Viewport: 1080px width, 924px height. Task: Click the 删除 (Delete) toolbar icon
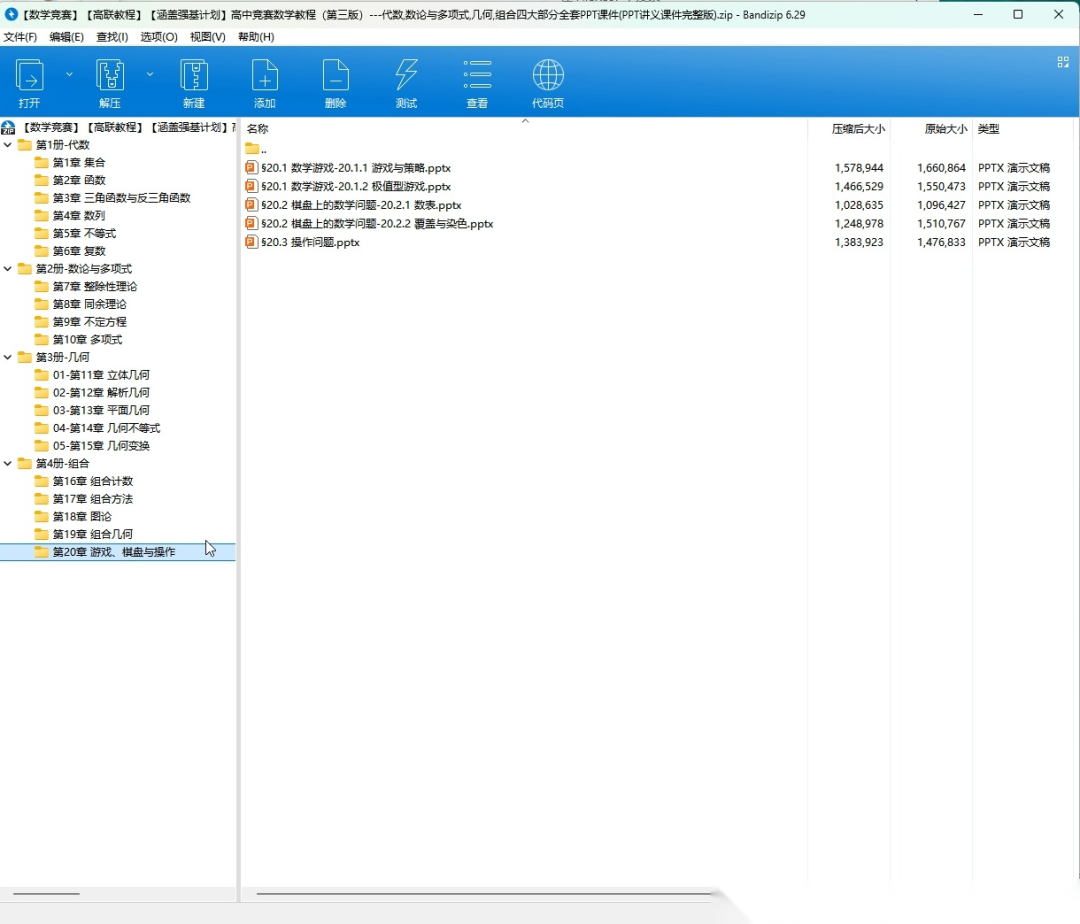click(336, 76)
